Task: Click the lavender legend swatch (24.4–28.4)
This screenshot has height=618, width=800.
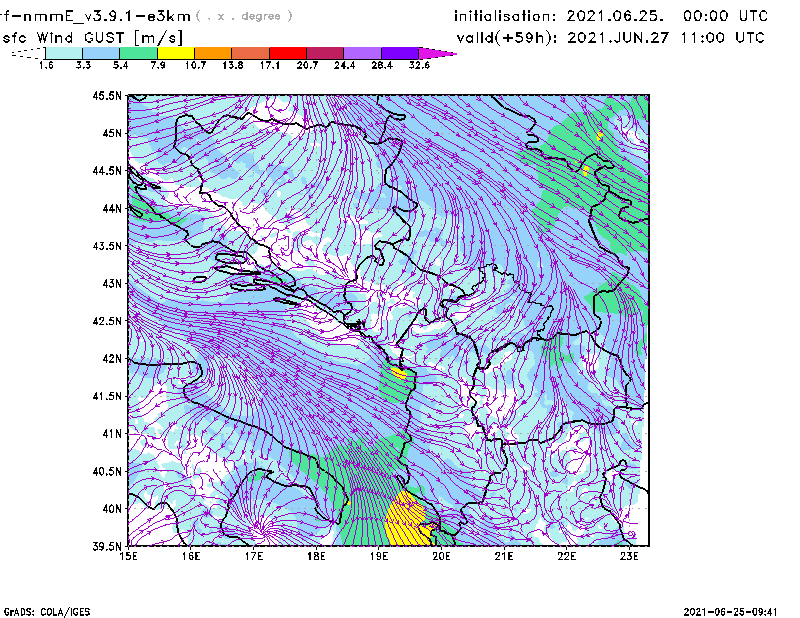Action: coord(362,53)
